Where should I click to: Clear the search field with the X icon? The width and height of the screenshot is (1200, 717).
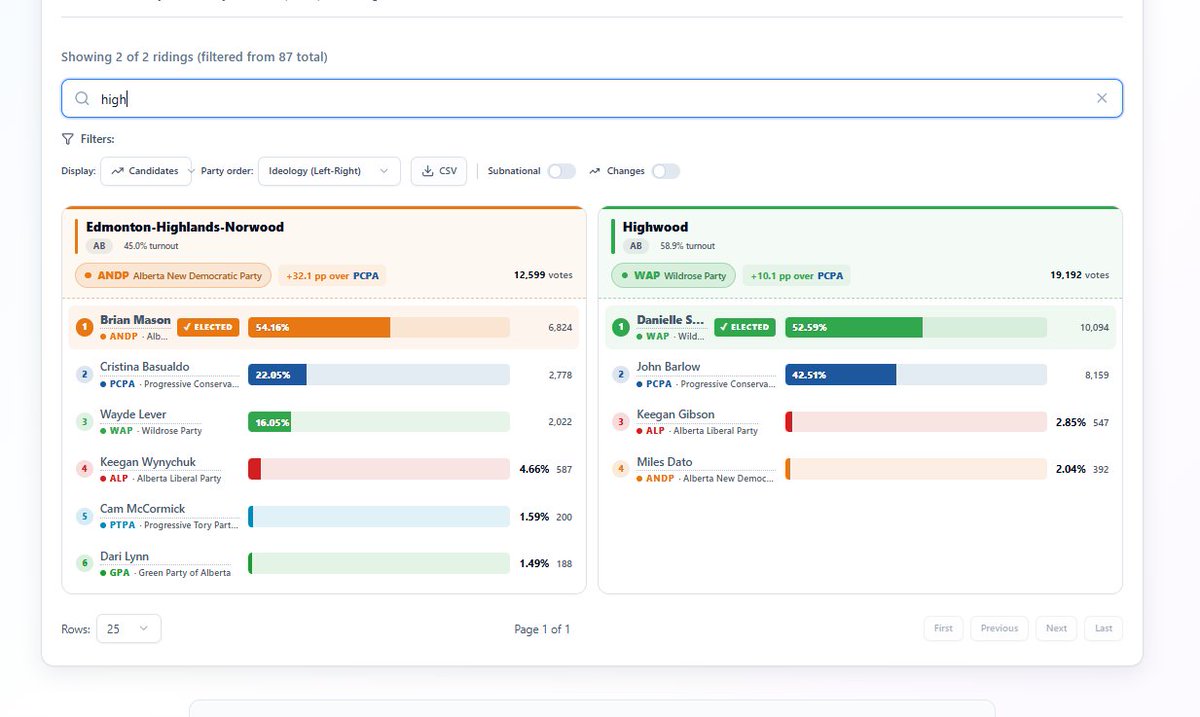coord(1102,98)
